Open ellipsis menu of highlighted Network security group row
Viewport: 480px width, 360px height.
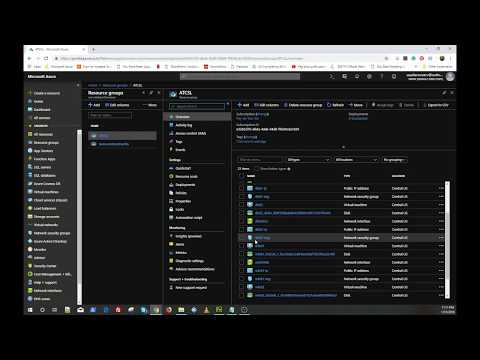tap(441, 238)
